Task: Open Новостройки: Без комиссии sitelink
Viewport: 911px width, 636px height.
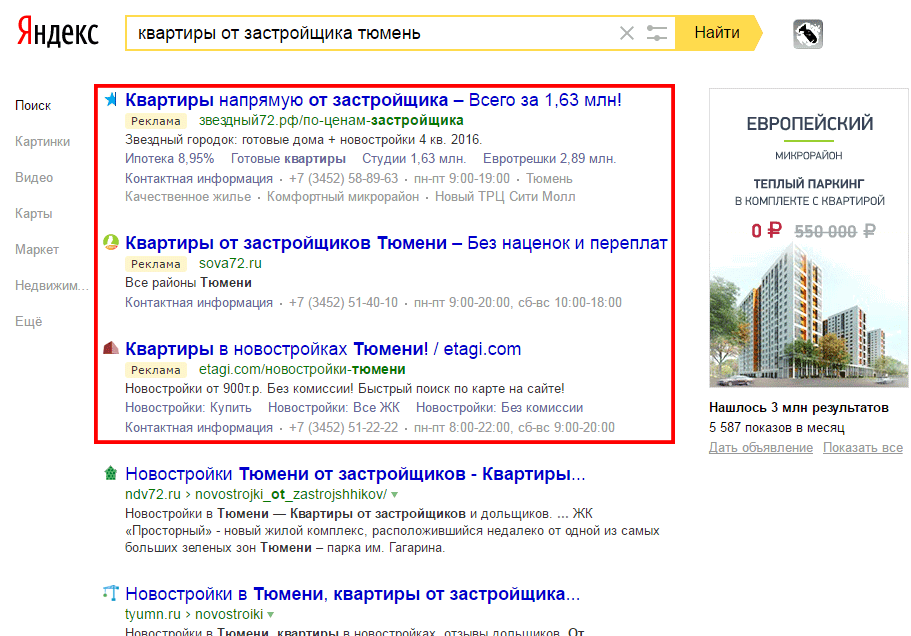Action: pos(500,408)
